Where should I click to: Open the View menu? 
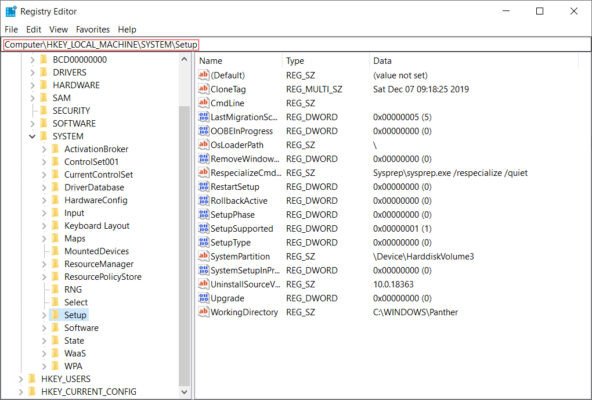coord(59,29)
